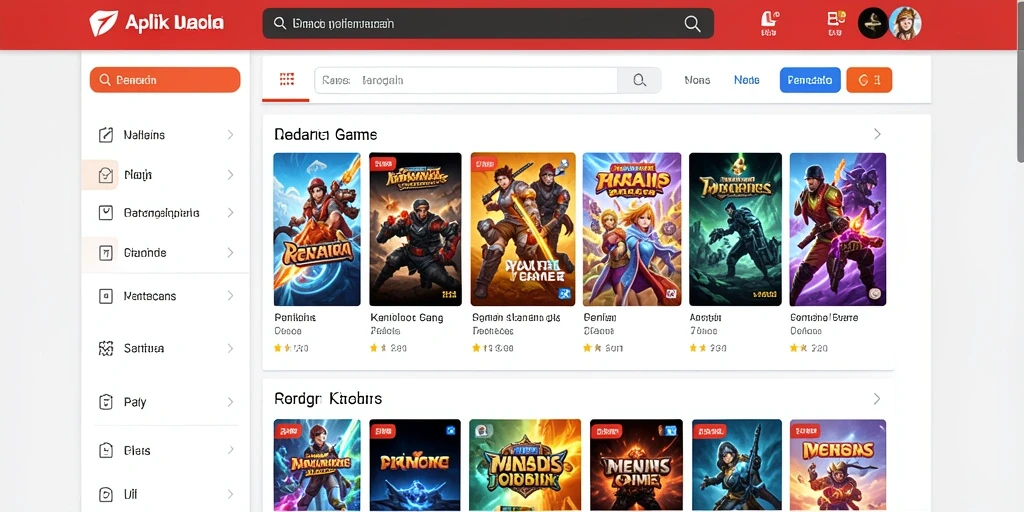Click the Sgman skanana gis title link
This screenshot has width=1024, height=512.
pyautogui.click(x=516, y=317)
